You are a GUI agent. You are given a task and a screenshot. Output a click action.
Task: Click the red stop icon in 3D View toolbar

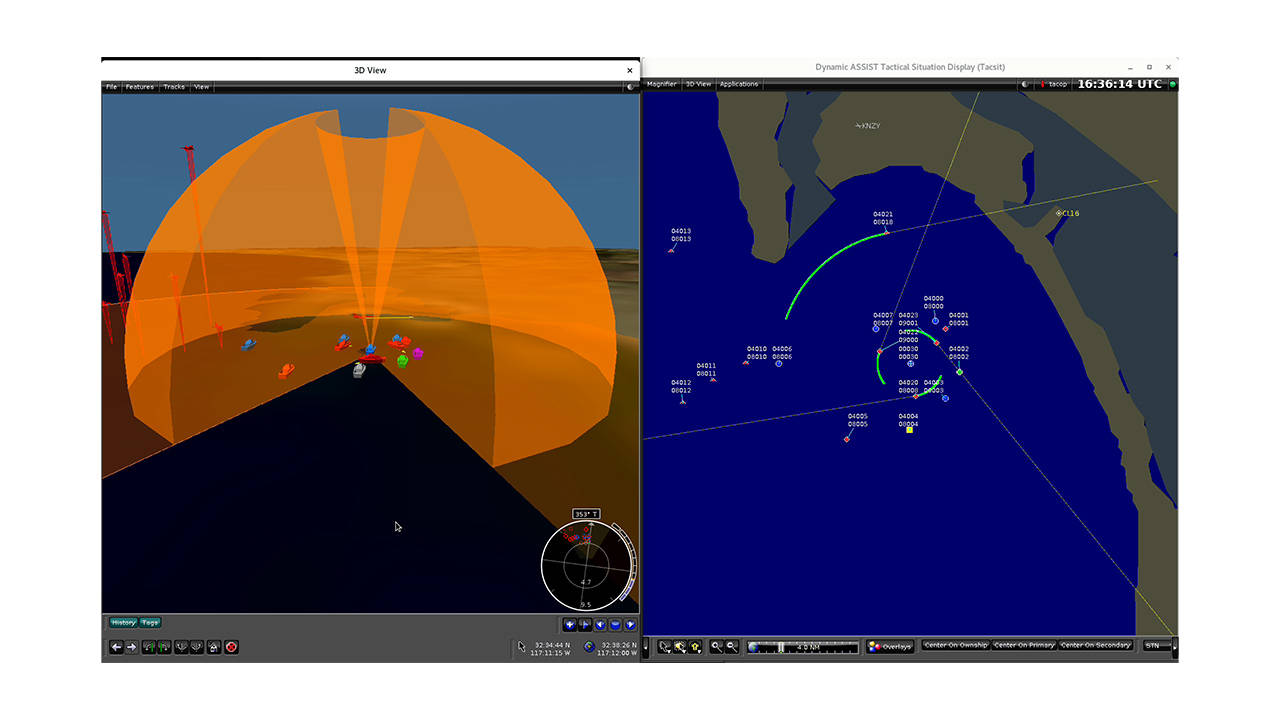(230, 647)
